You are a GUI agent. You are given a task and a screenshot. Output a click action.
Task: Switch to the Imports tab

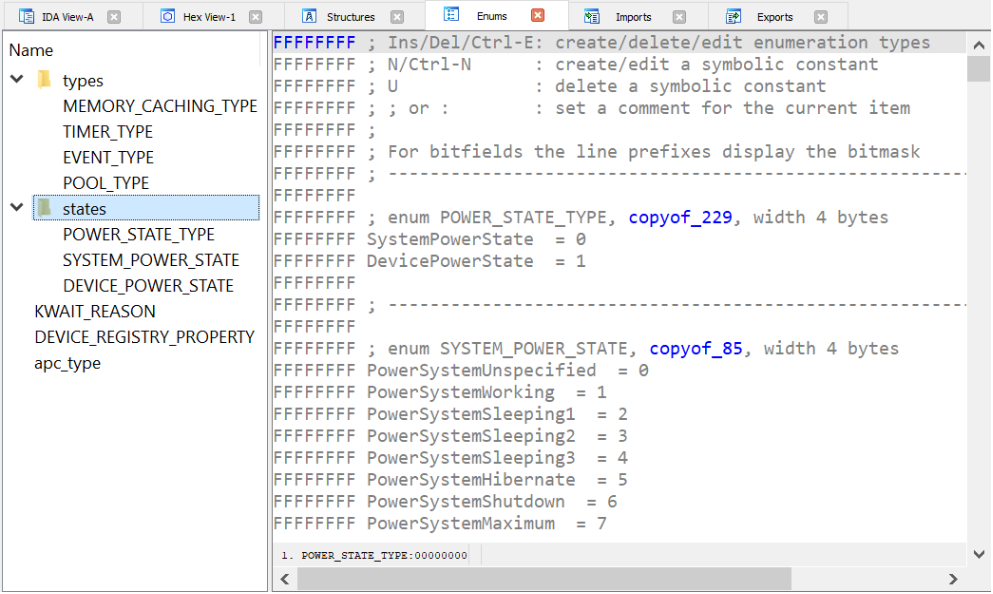pos(633,17)
